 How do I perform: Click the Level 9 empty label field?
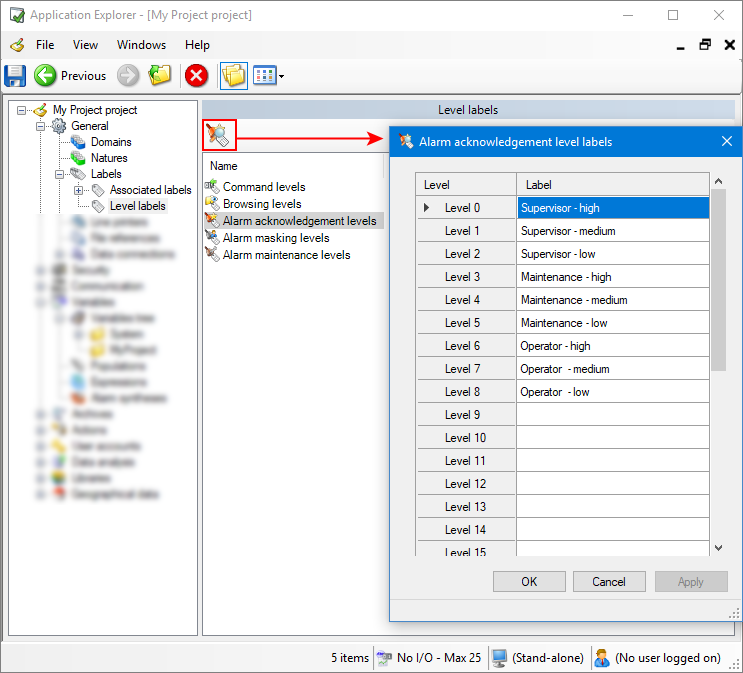612,415
